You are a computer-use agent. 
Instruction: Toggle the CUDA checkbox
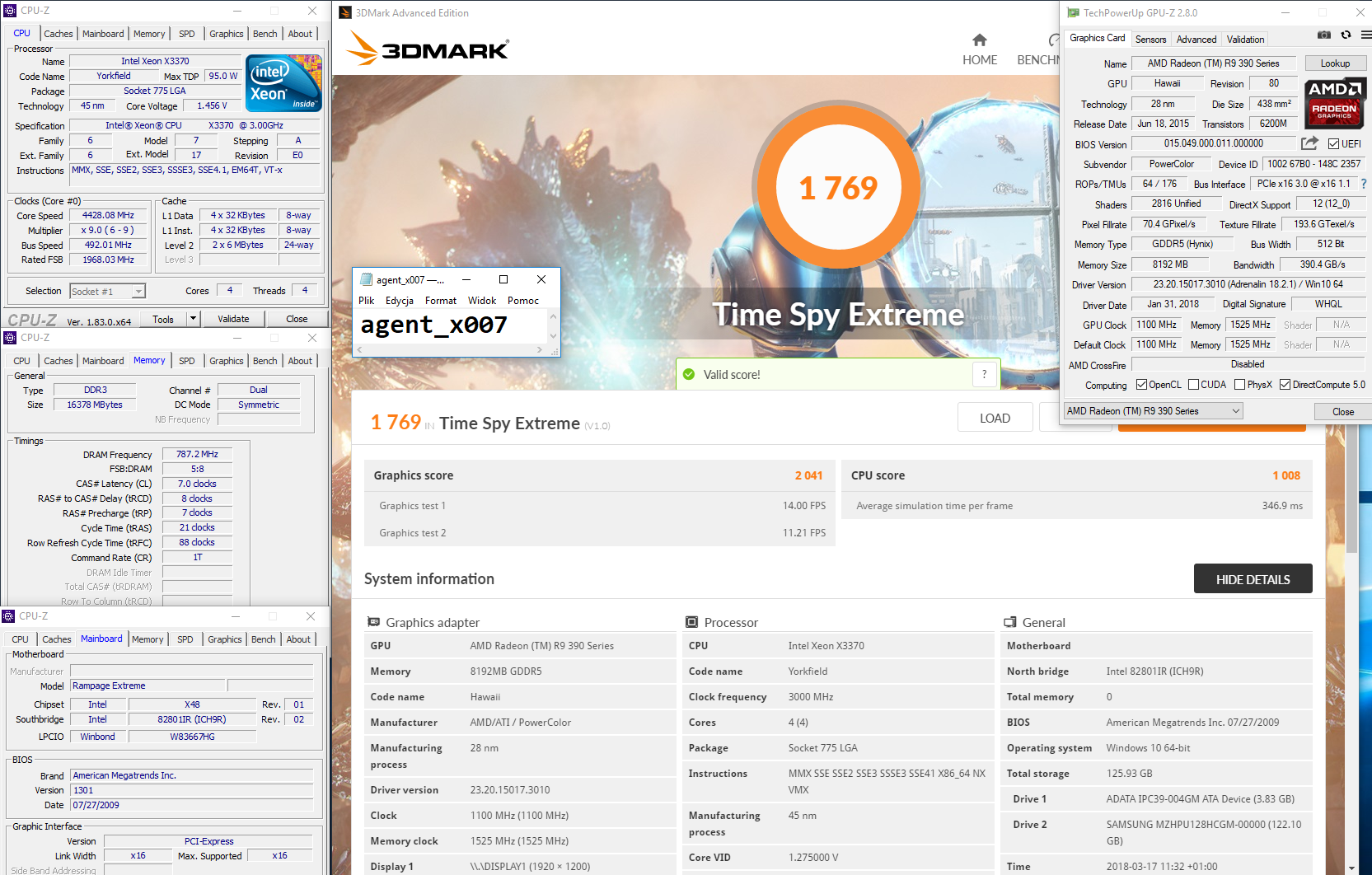click(1193, 385)
